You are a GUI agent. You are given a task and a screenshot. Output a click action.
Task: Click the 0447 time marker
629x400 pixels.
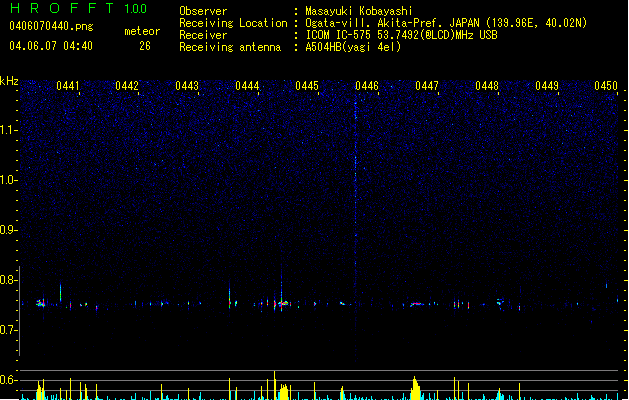tap(427, 86)
